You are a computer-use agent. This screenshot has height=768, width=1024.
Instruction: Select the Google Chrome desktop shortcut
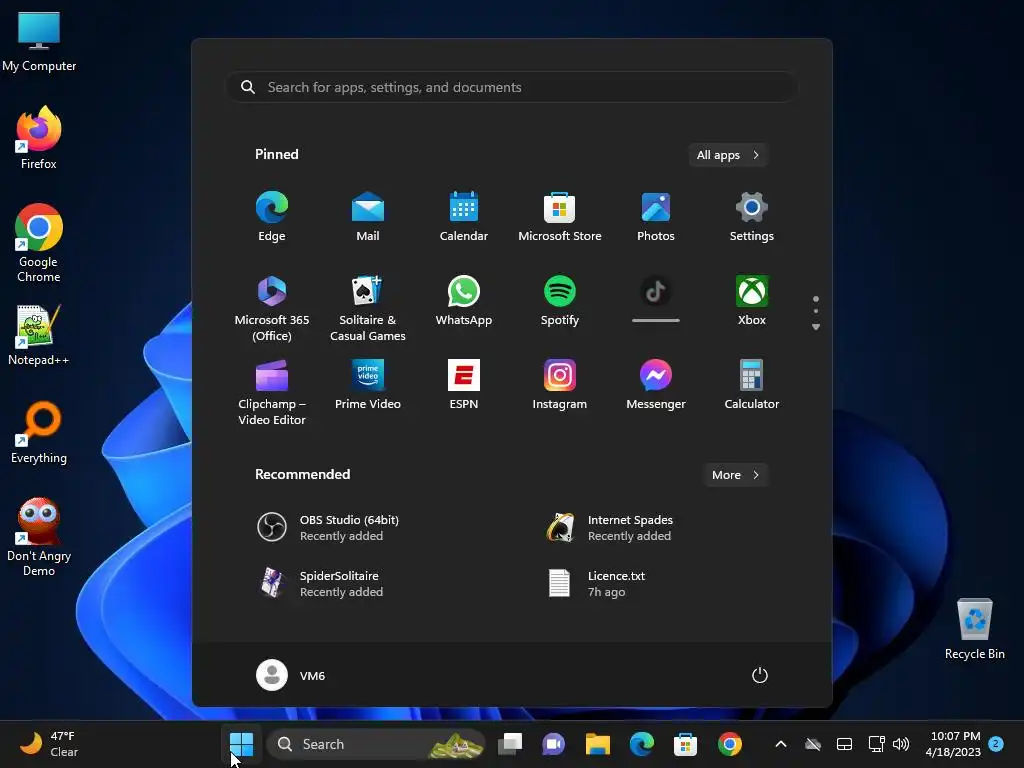tap(39, 243)
